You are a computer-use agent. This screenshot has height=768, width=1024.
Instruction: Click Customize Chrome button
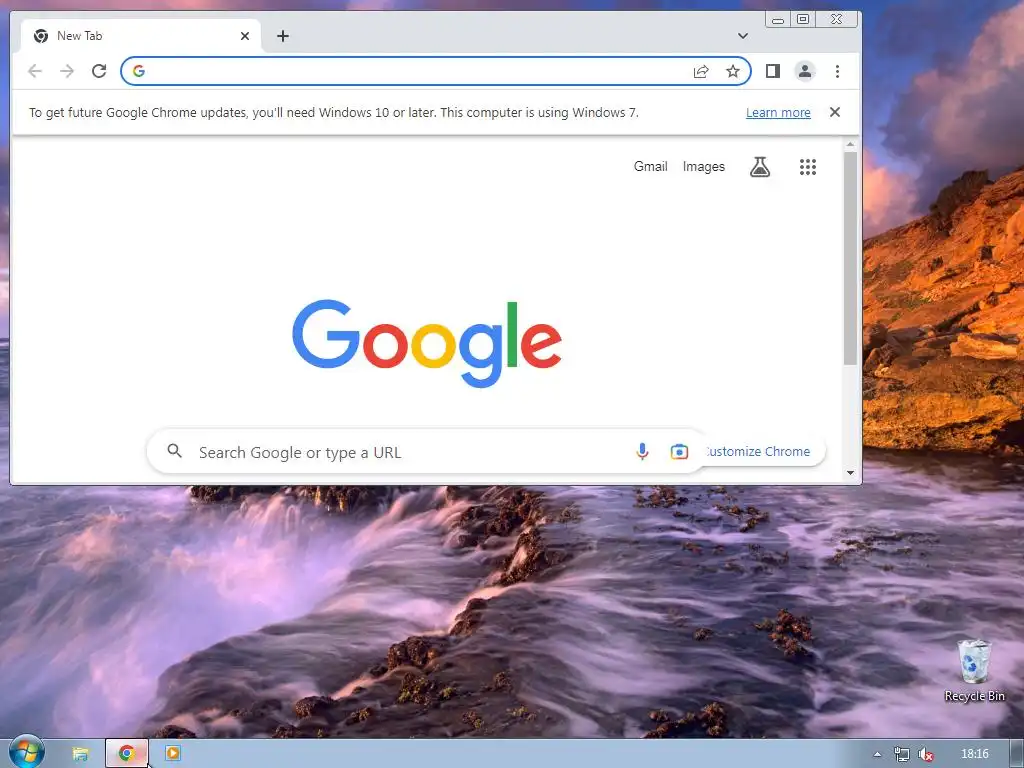[764, 451]
